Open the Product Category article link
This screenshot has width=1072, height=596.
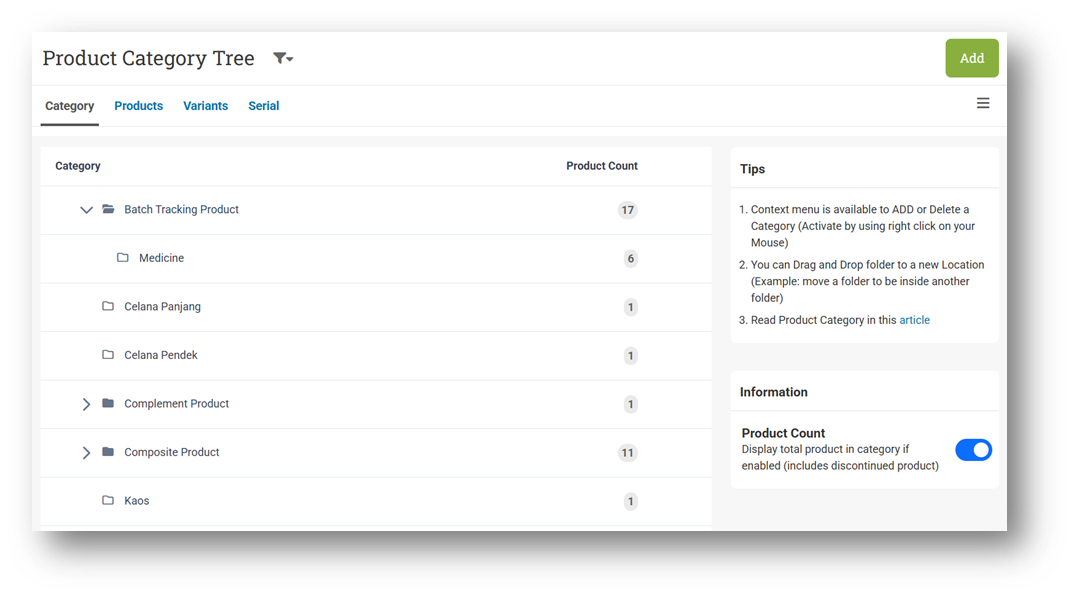[x=914, y=320]
